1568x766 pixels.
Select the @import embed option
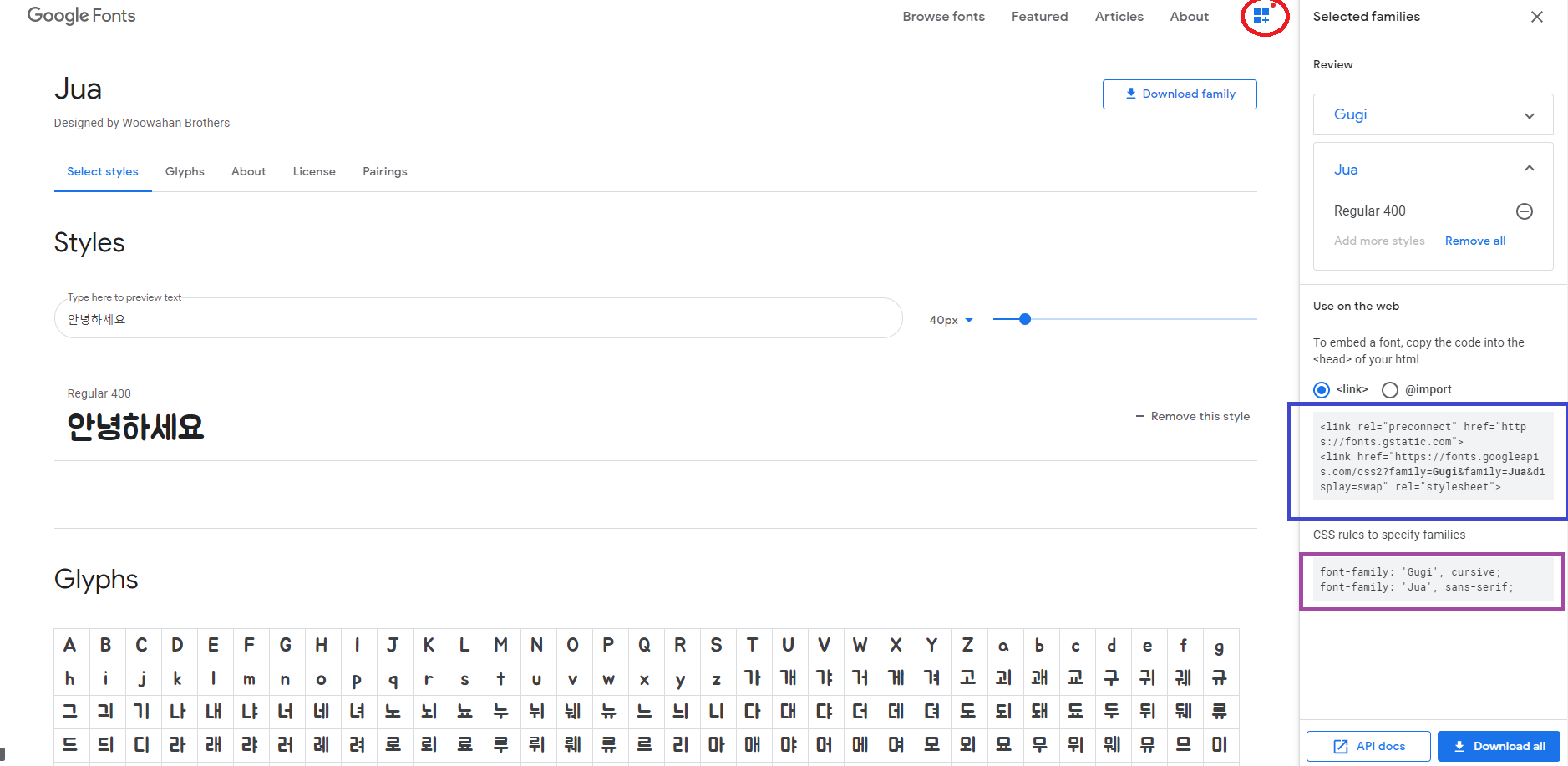tap(1390, 390)
